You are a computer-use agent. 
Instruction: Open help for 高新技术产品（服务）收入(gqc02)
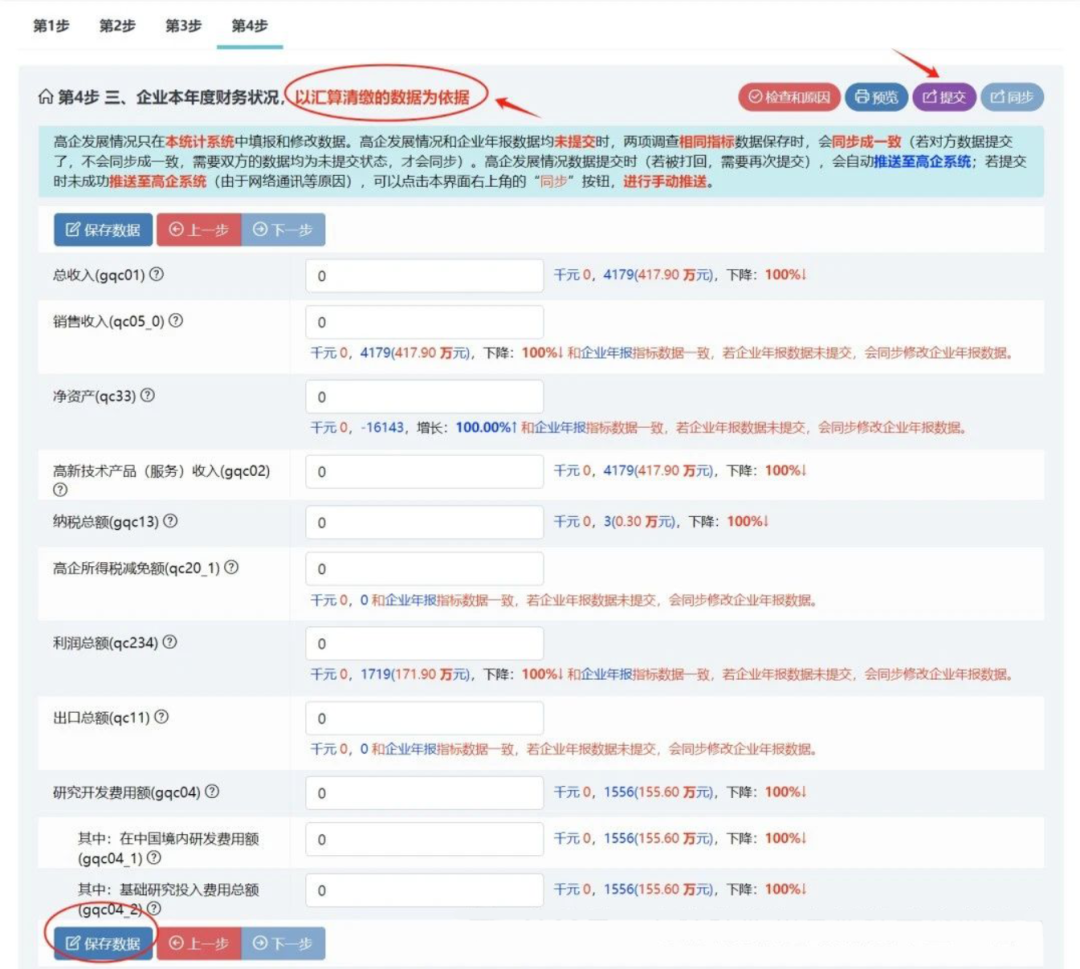pos(60,488)
